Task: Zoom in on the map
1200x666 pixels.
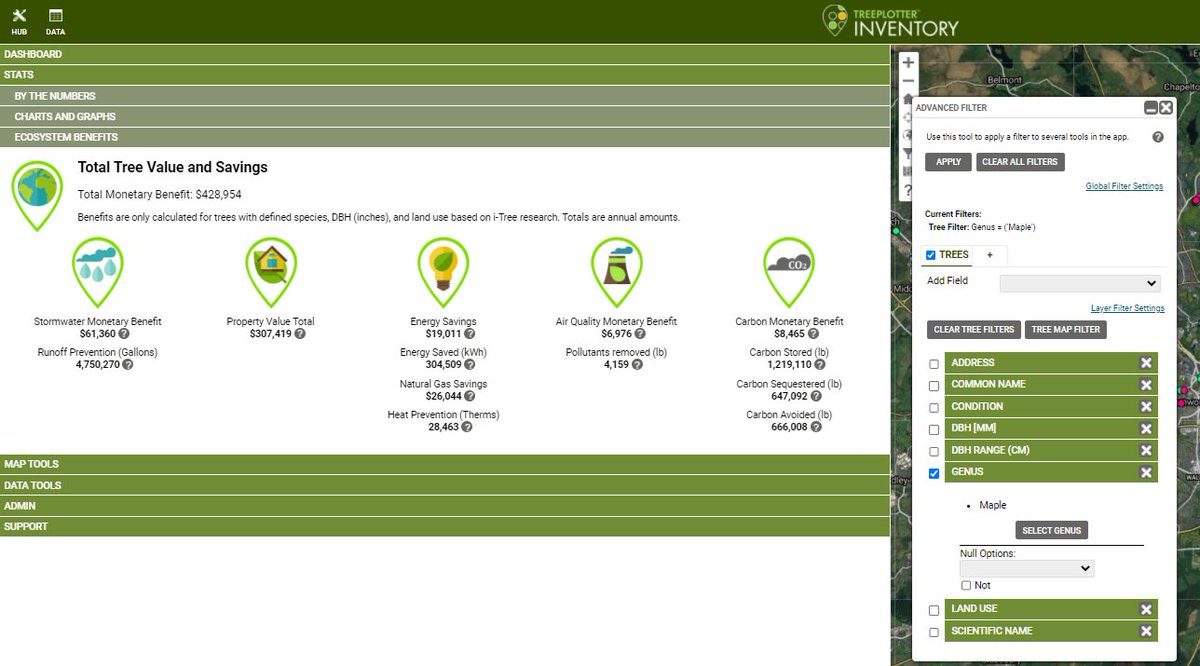Action: tap(908, 62)
